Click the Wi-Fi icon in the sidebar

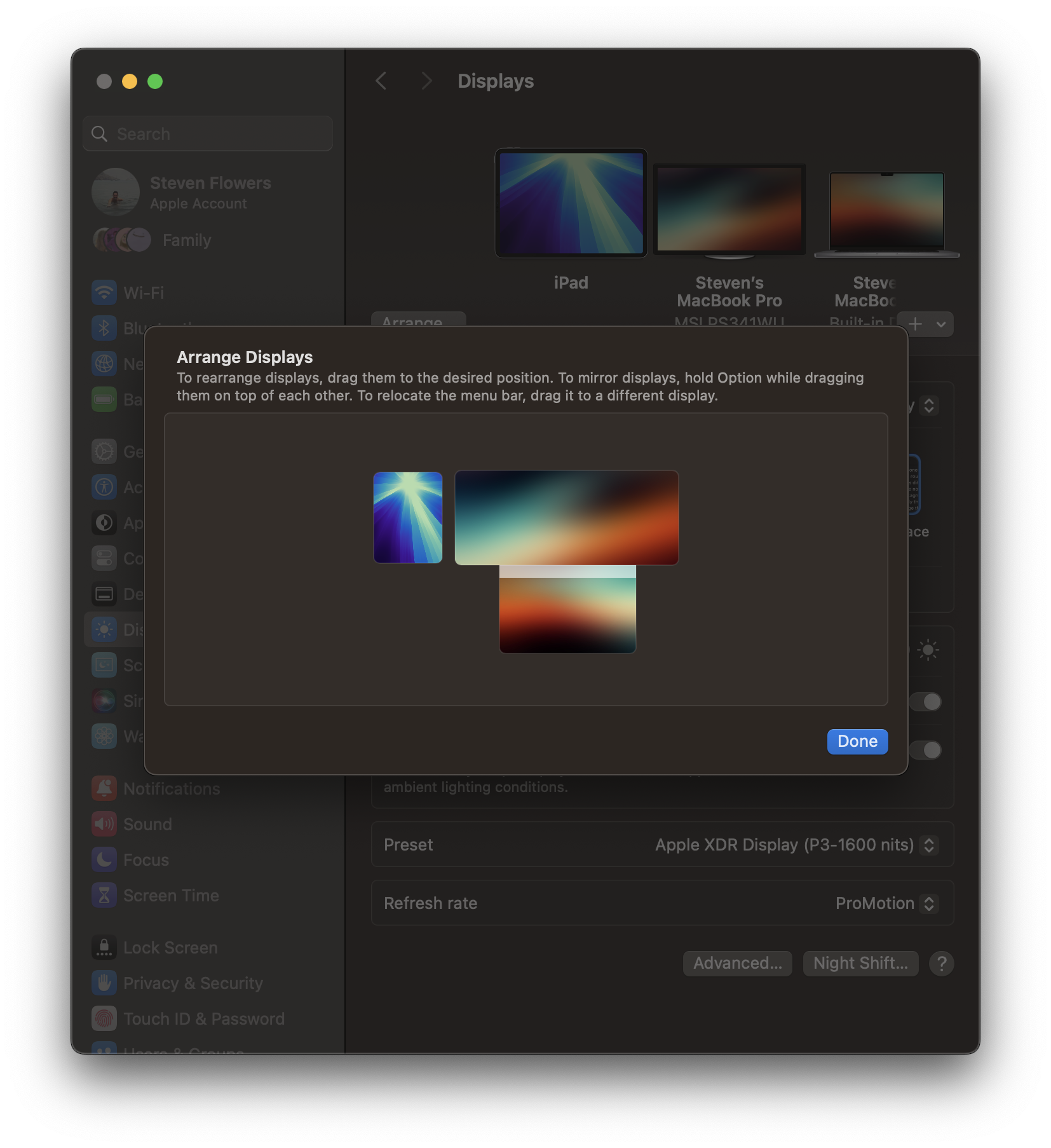pos(104,292)
